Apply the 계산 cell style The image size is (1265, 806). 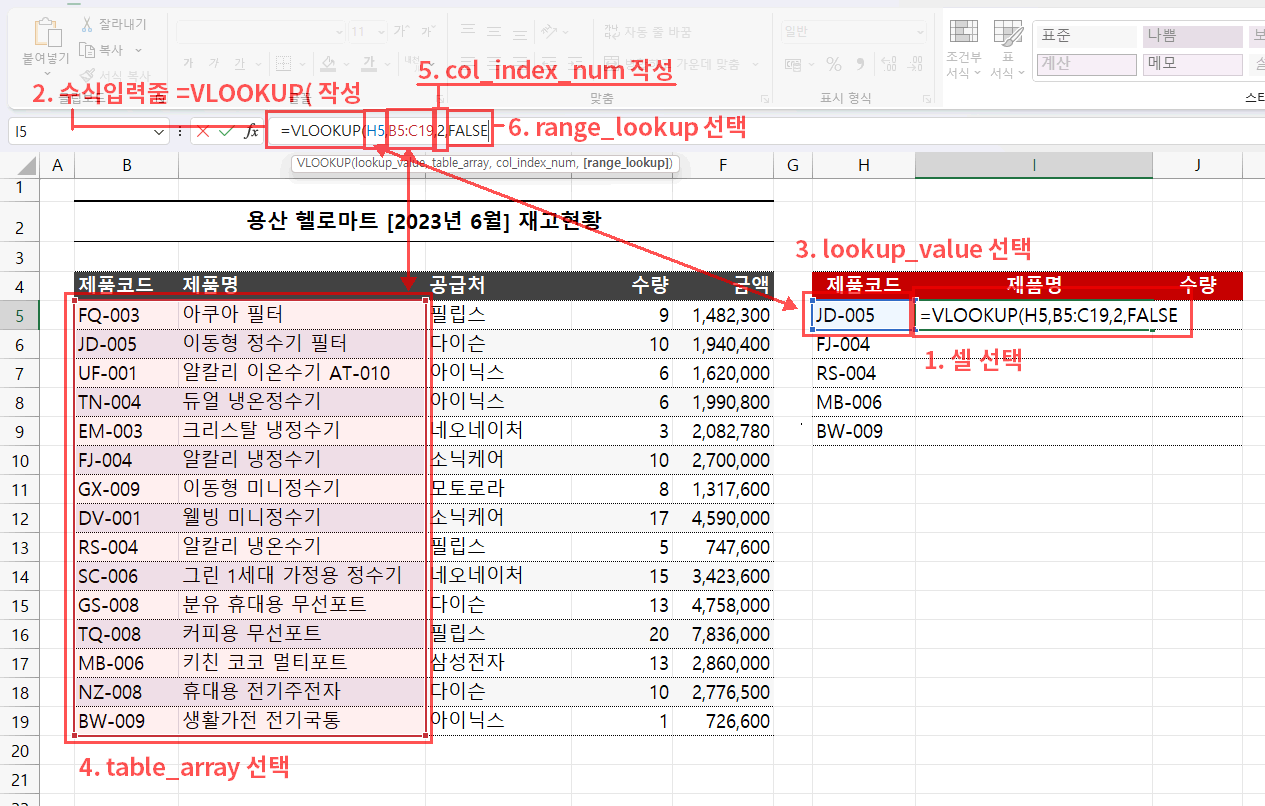pos(1085,64)
